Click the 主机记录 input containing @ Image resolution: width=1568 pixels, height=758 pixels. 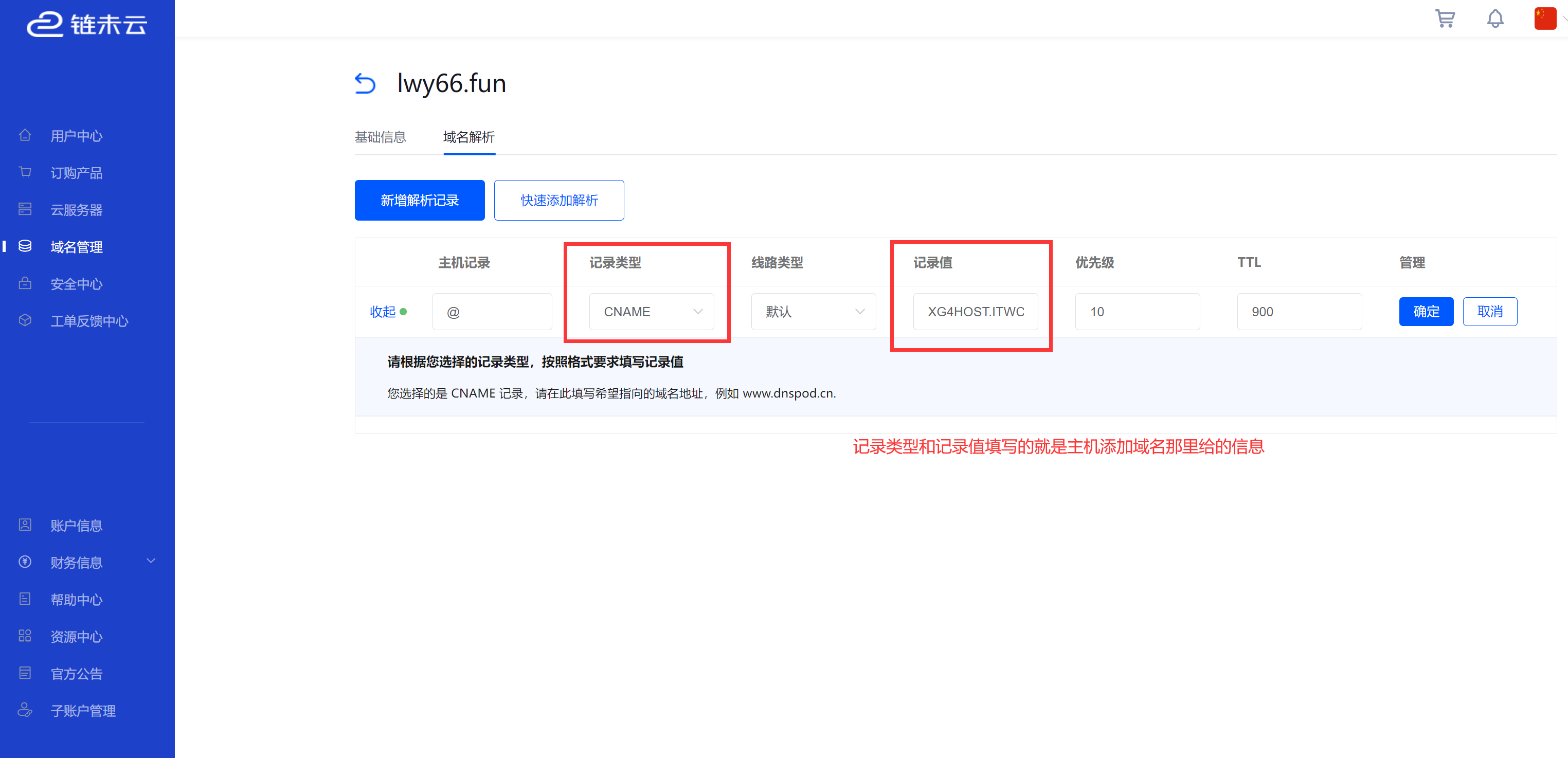click(x=492, y=312)
